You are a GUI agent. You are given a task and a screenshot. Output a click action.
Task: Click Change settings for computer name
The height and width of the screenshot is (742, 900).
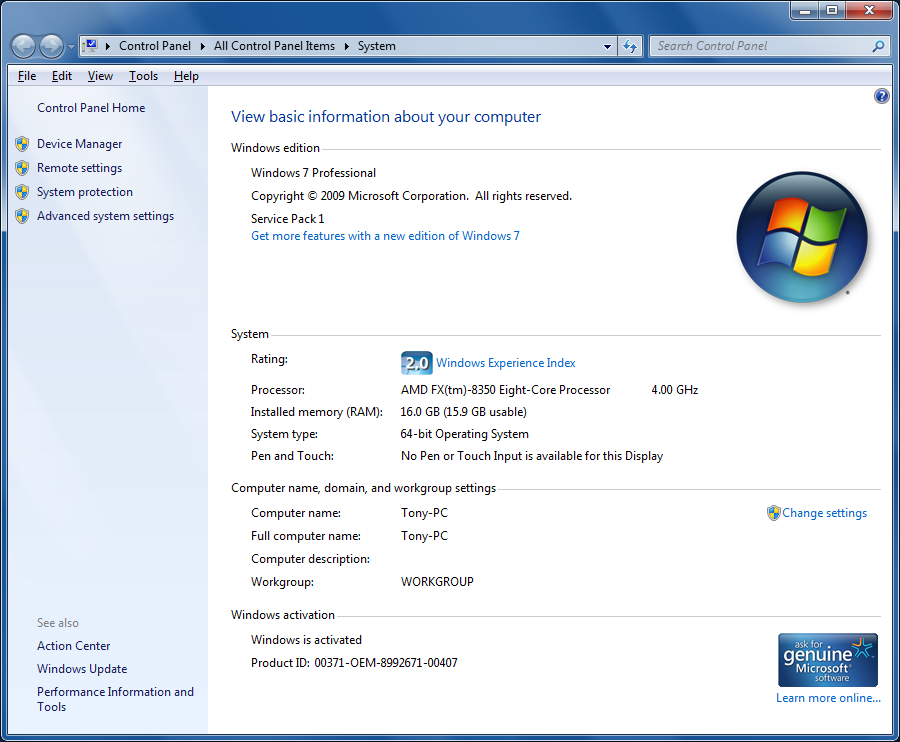coord(824,513)
